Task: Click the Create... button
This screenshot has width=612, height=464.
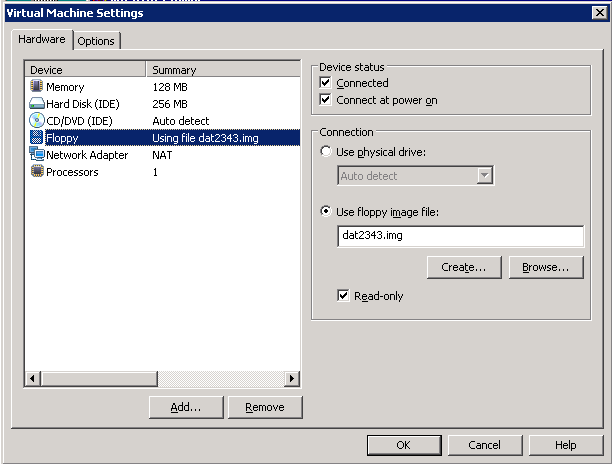Action: point(463,267)
